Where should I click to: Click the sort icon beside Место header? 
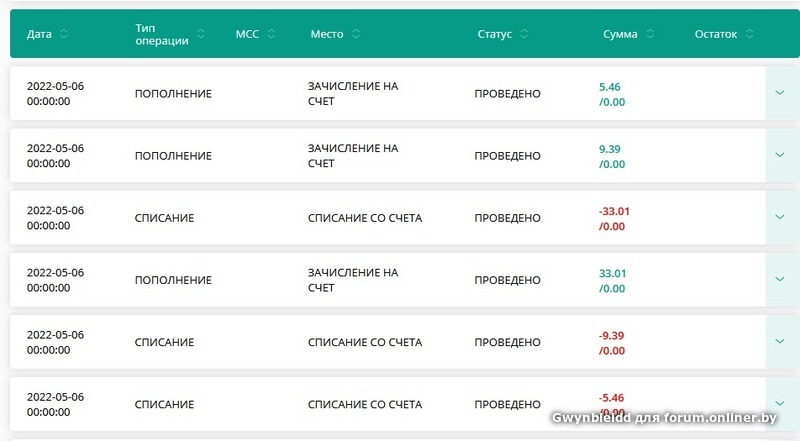pyautogui.click(x=357, y=34)
